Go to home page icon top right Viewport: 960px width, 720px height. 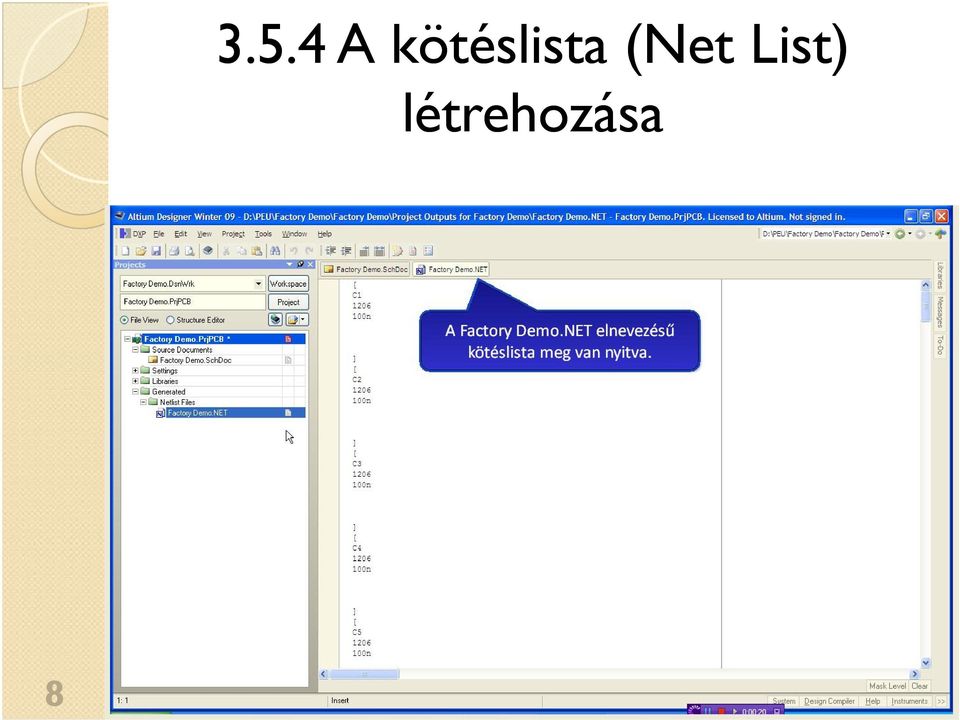click(x=940, y=234)
